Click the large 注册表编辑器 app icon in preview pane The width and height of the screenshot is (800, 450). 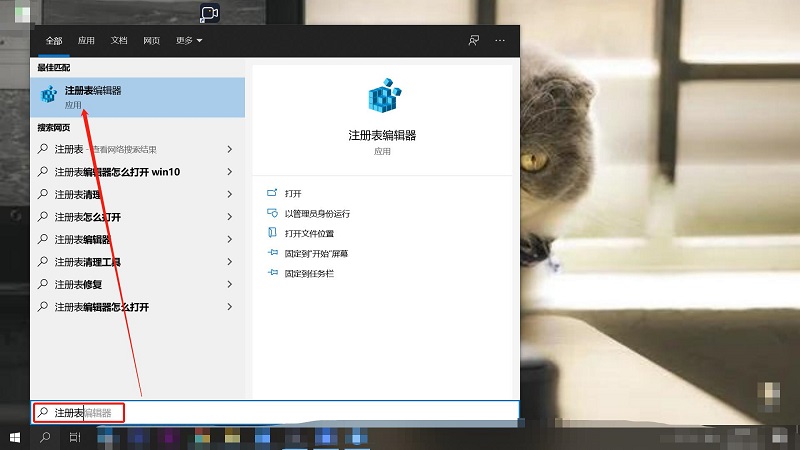click(382, 98)
